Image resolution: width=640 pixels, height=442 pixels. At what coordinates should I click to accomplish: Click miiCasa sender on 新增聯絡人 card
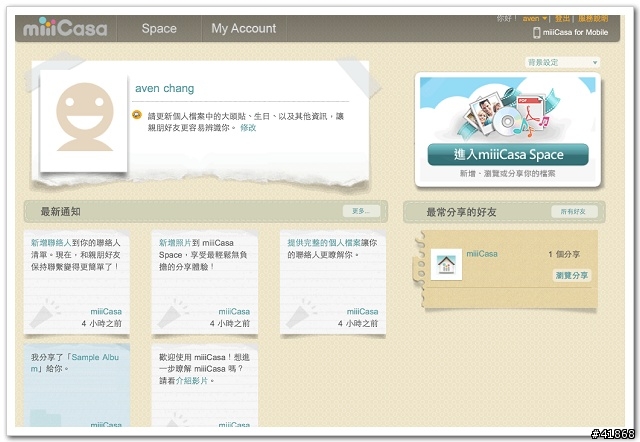click(106, 311)
